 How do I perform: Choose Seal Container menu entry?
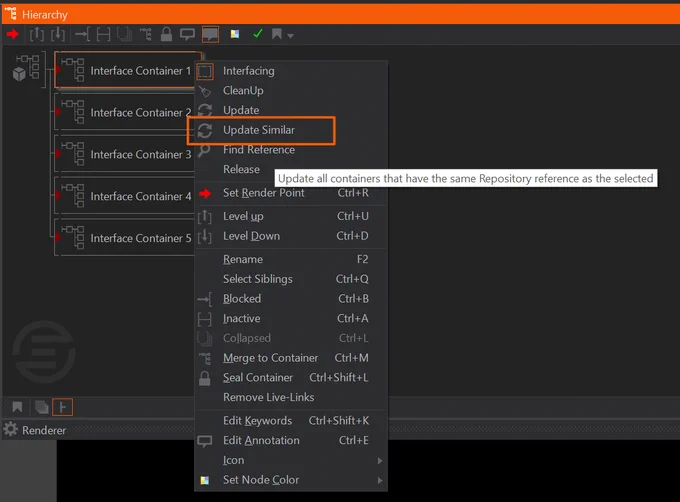click(291, 378)
